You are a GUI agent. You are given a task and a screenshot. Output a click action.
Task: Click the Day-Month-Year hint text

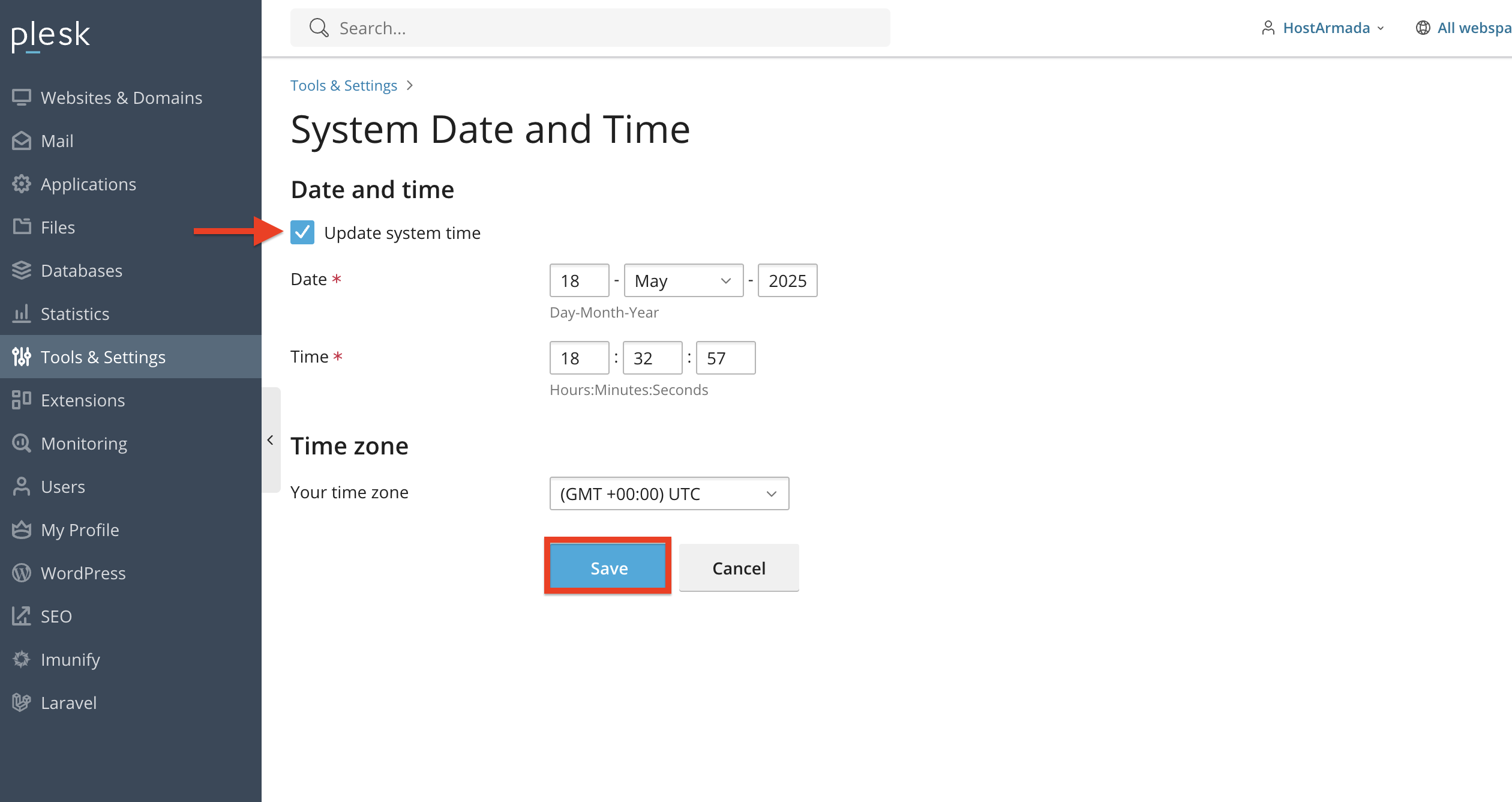click(604, 312)
